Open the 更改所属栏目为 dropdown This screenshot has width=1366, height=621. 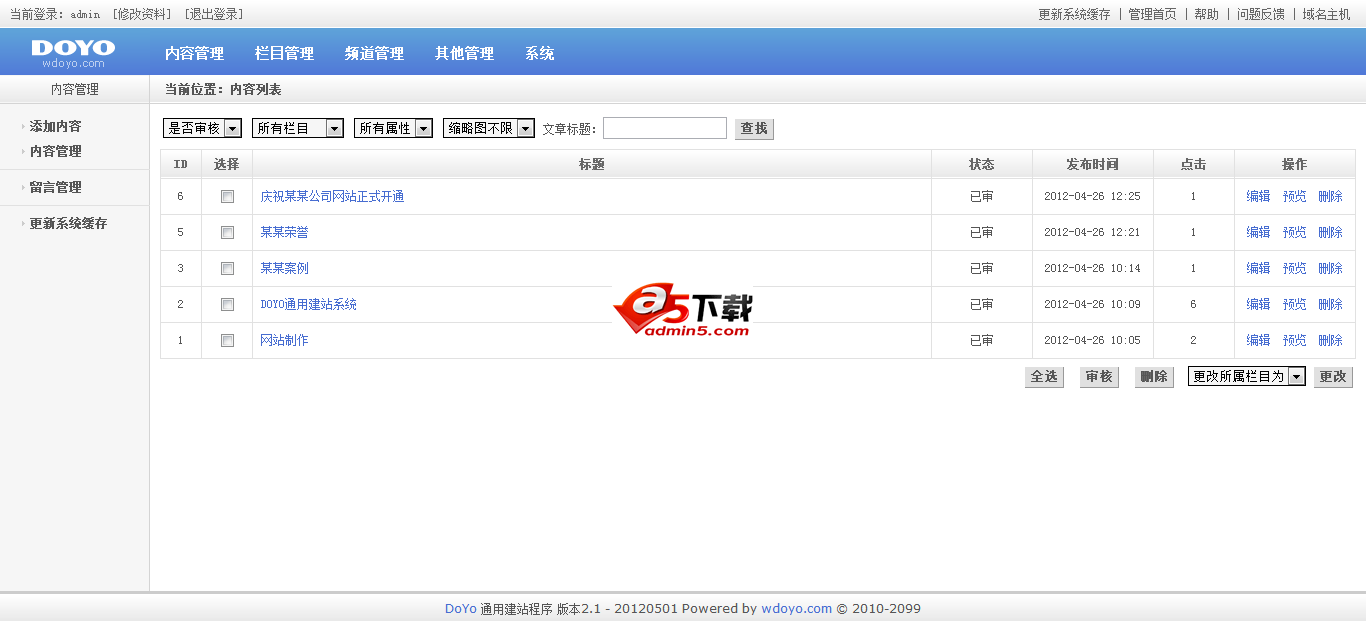(x=1247, y=376)
